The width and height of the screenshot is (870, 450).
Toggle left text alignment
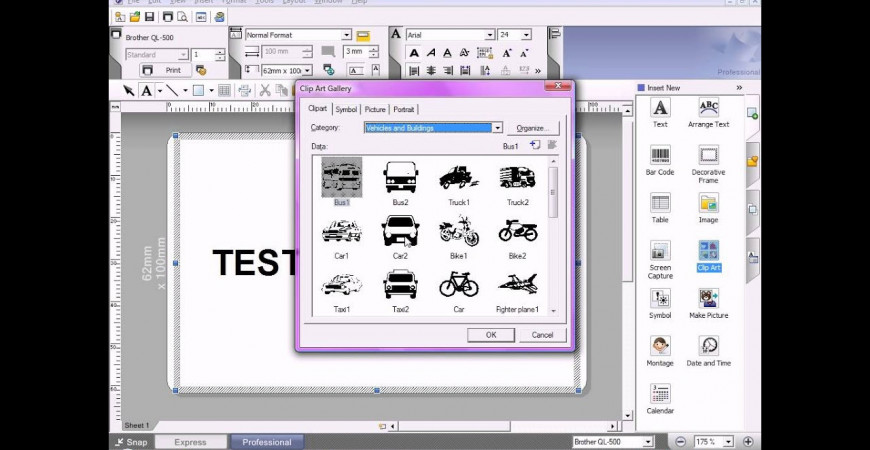(414, 70)
